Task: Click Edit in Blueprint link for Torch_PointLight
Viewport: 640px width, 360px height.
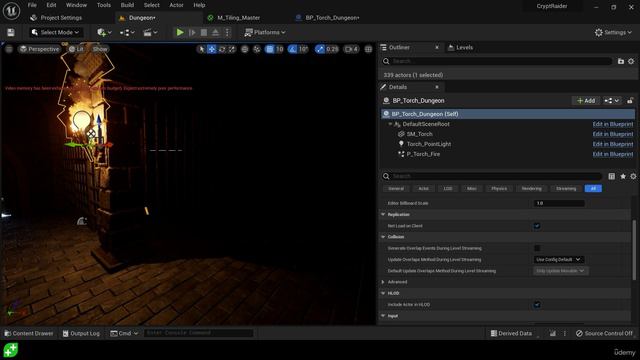Action: (x=613, y=144)
